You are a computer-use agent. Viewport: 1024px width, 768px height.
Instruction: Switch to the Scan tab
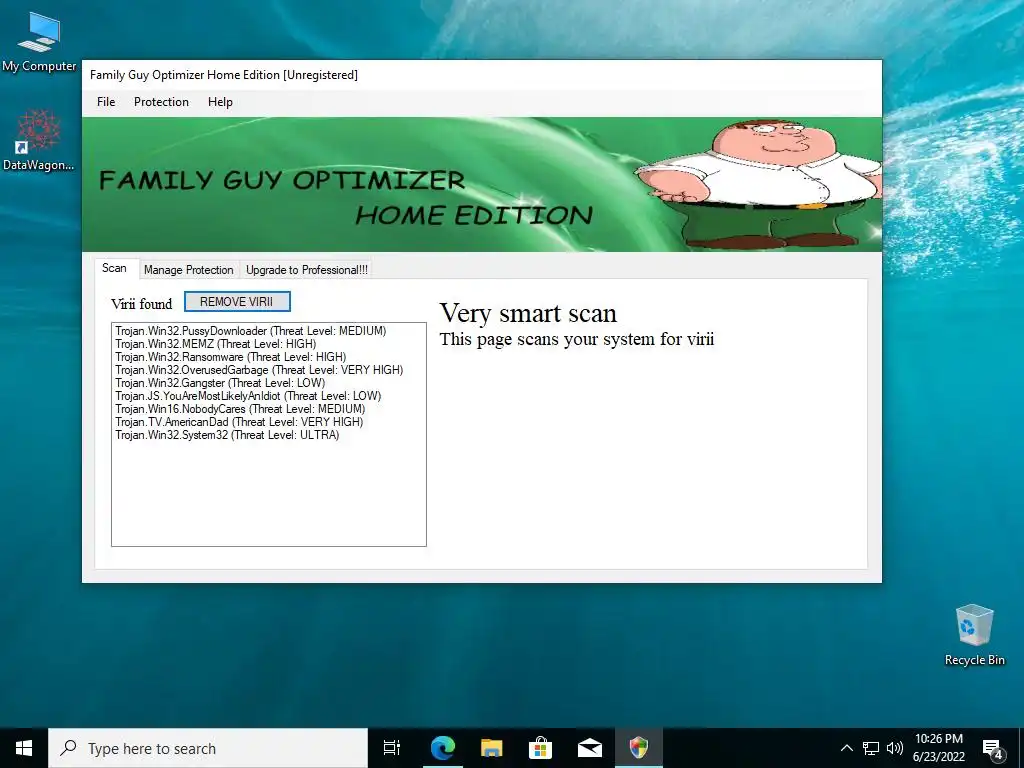pyautogui.click(x=114, y=268)
